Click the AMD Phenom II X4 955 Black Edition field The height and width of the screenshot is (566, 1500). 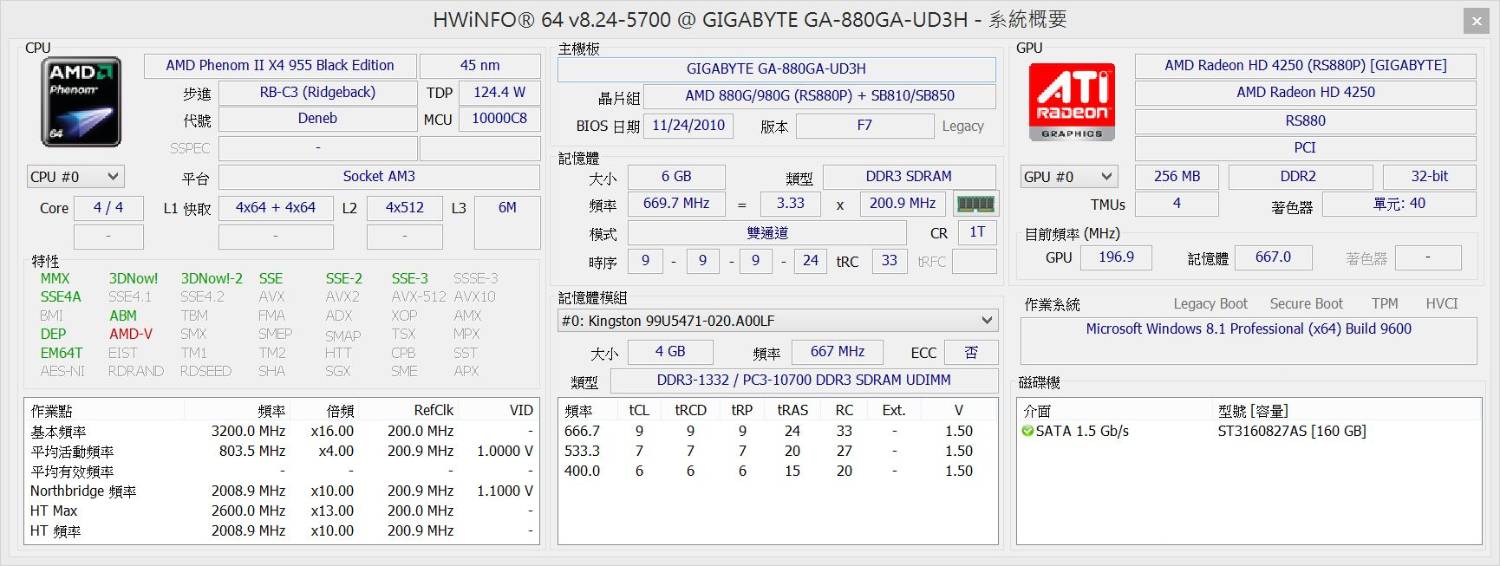click(x=280, y=66)
